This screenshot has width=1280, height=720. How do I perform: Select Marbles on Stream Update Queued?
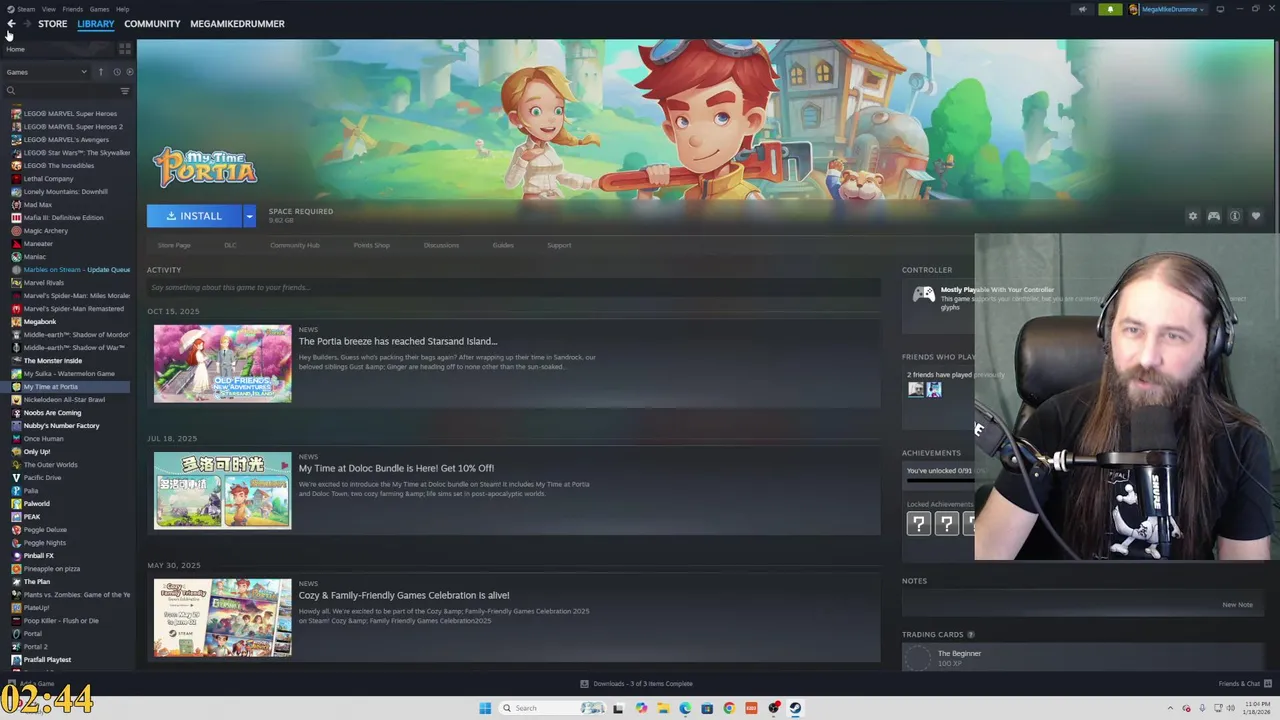76,270
